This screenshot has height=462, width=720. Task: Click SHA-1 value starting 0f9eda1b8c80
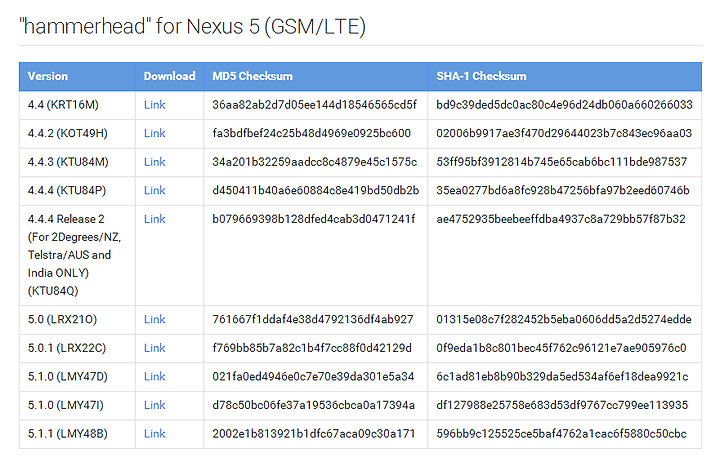(x=561, y=348)
